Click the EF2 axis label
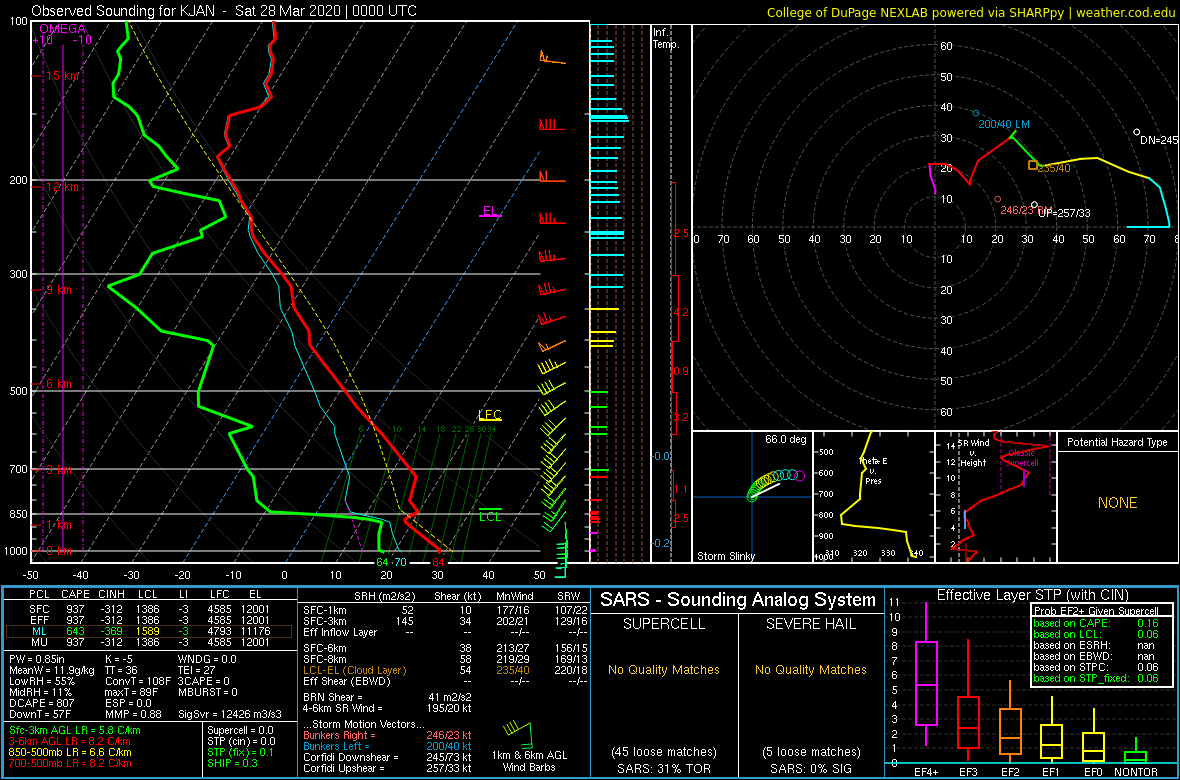Image resolution: width=1180 pixels, height=780 pixels. pos(1009,771)
